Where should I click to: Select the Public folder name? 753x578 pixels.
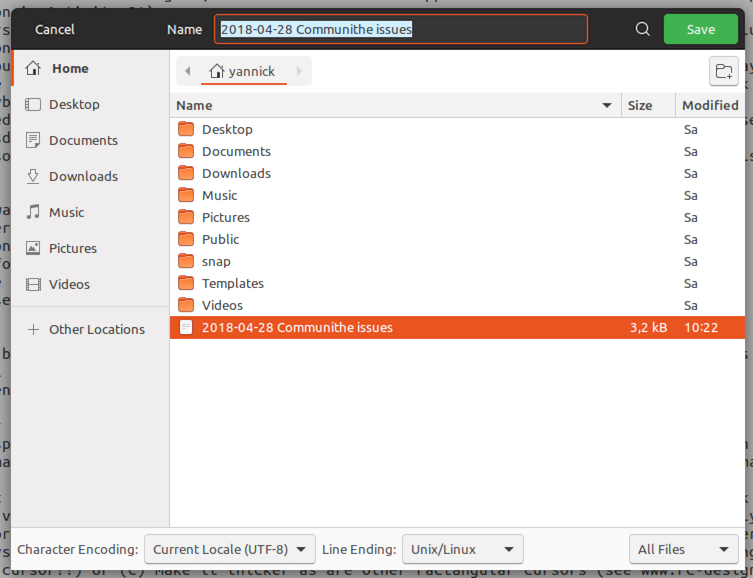(220, 240)
